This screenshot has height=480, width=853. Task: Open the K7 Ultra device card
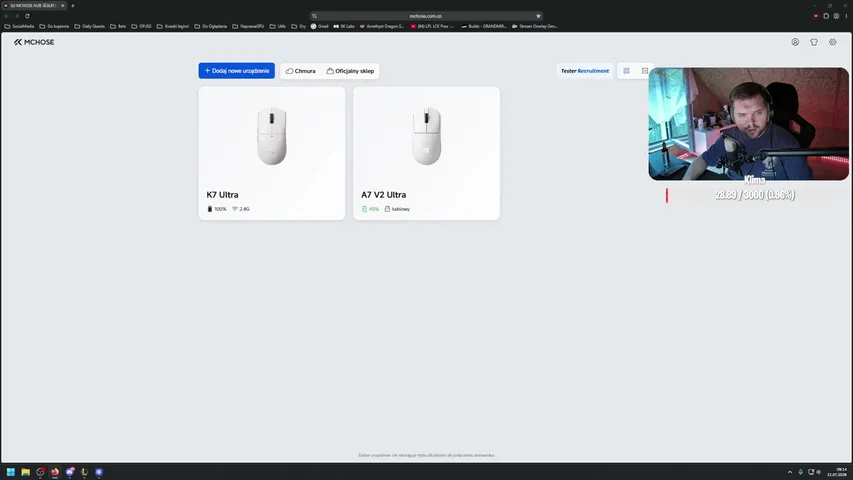tap(271, 153)
